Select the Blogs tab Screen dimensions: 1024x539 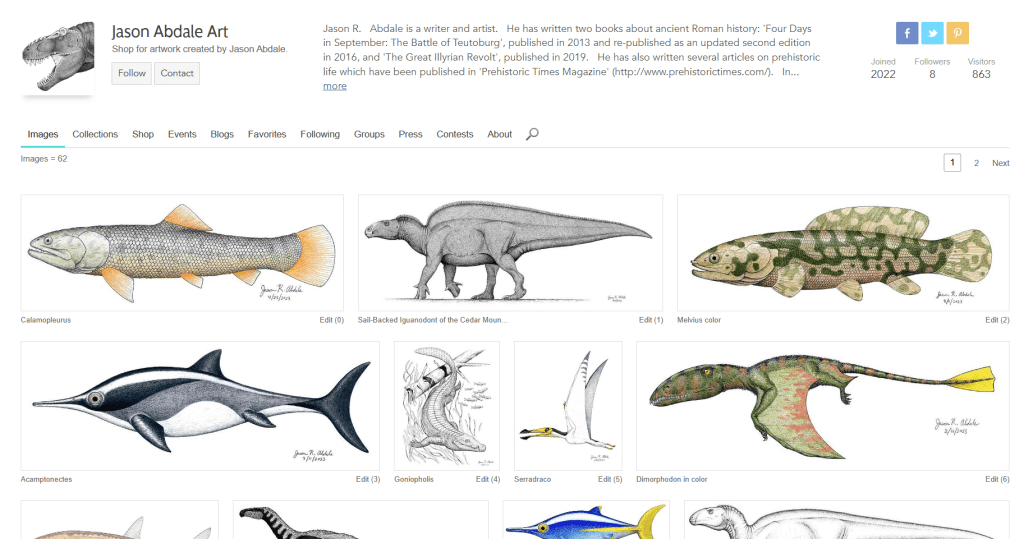point(222,134)
